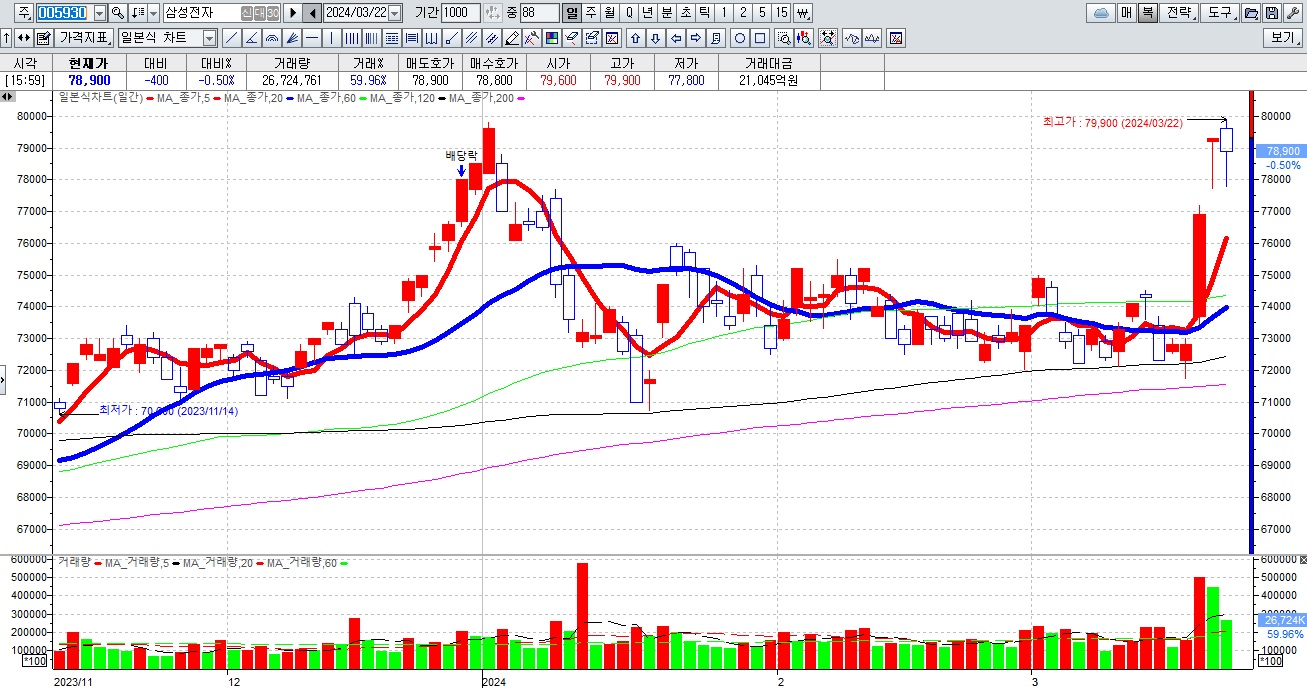Click the stock search magnifier icon
This screenshot has height=688, width=1307.
pos(118,13)
